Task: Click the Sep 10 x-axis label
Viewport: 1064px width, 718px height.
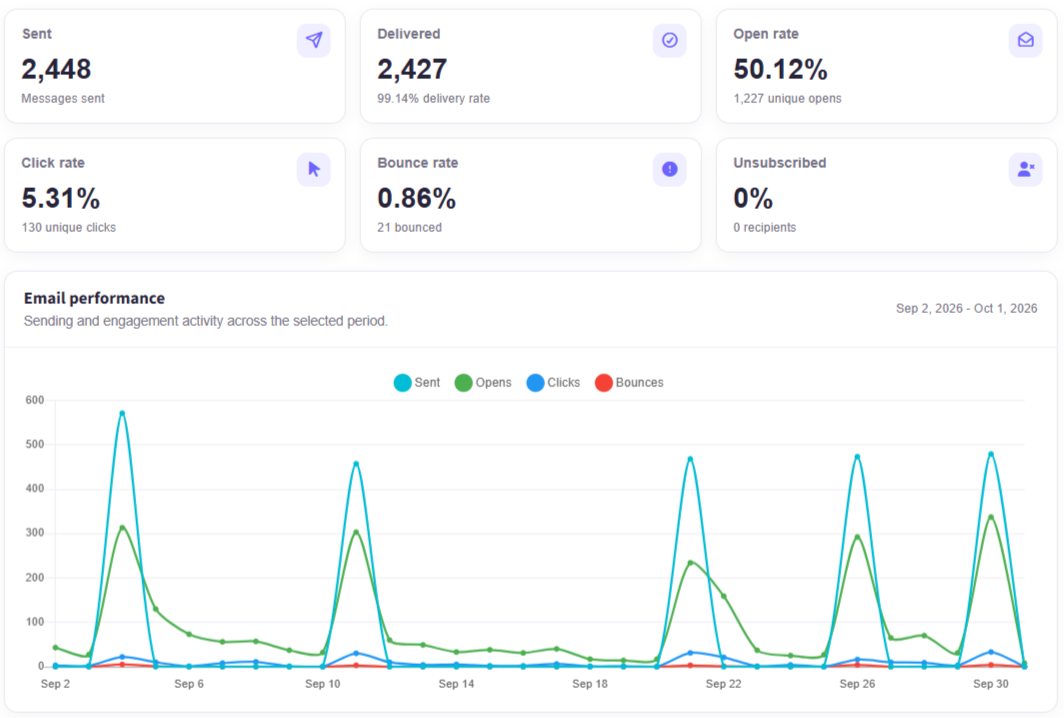Action: pos(322,684)
